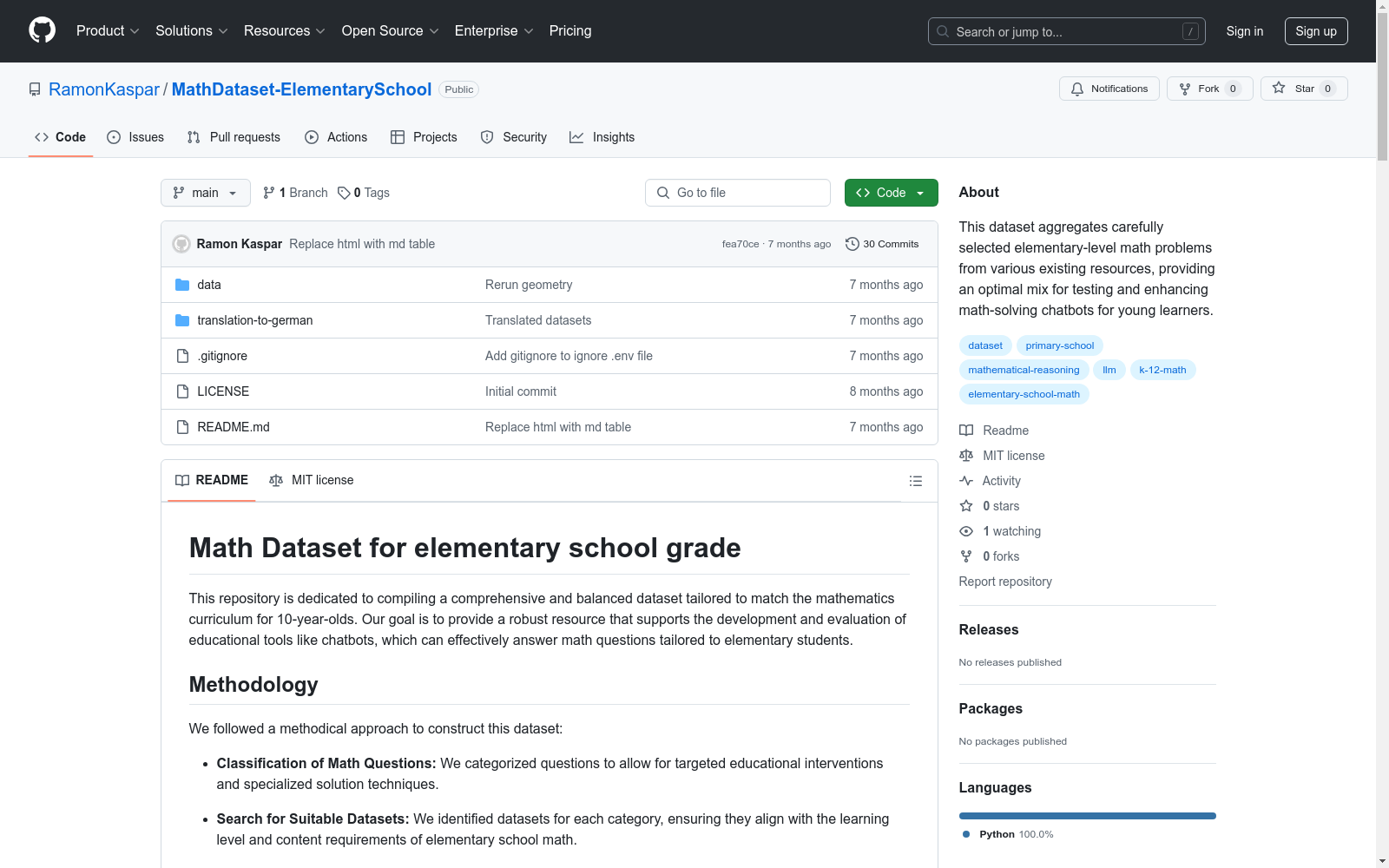Click the llm topic tag

(1109, 370)
